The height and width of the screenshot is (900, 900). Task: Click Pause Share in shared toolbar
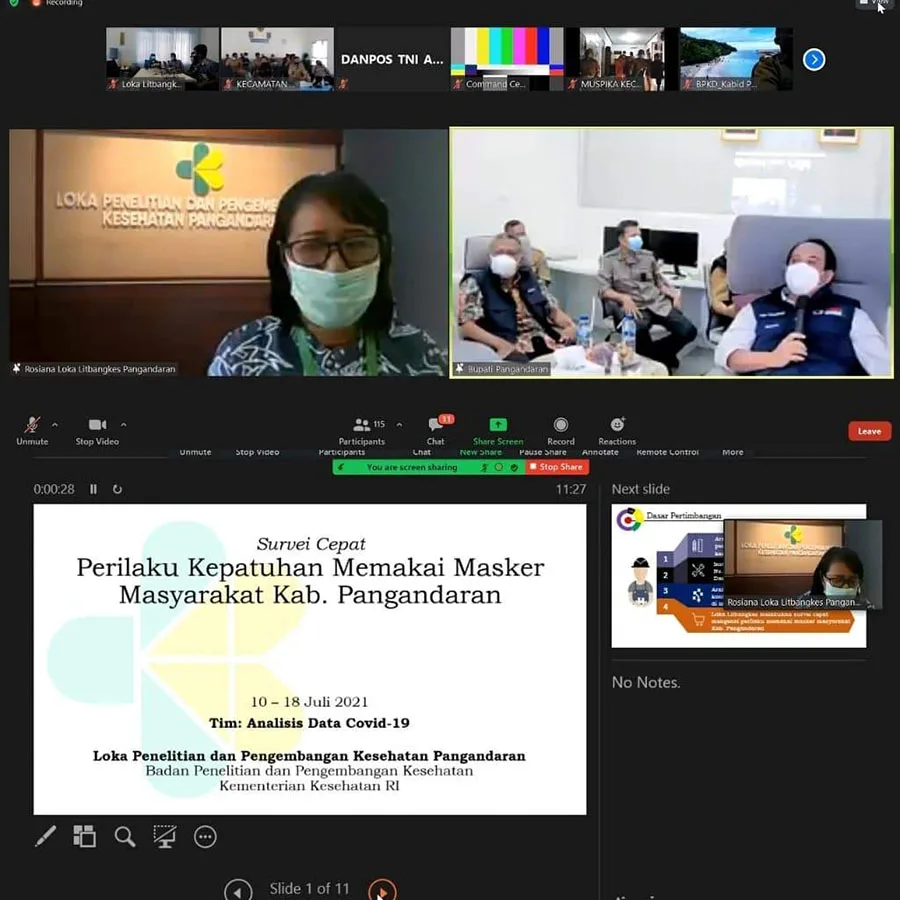(542, 452)
